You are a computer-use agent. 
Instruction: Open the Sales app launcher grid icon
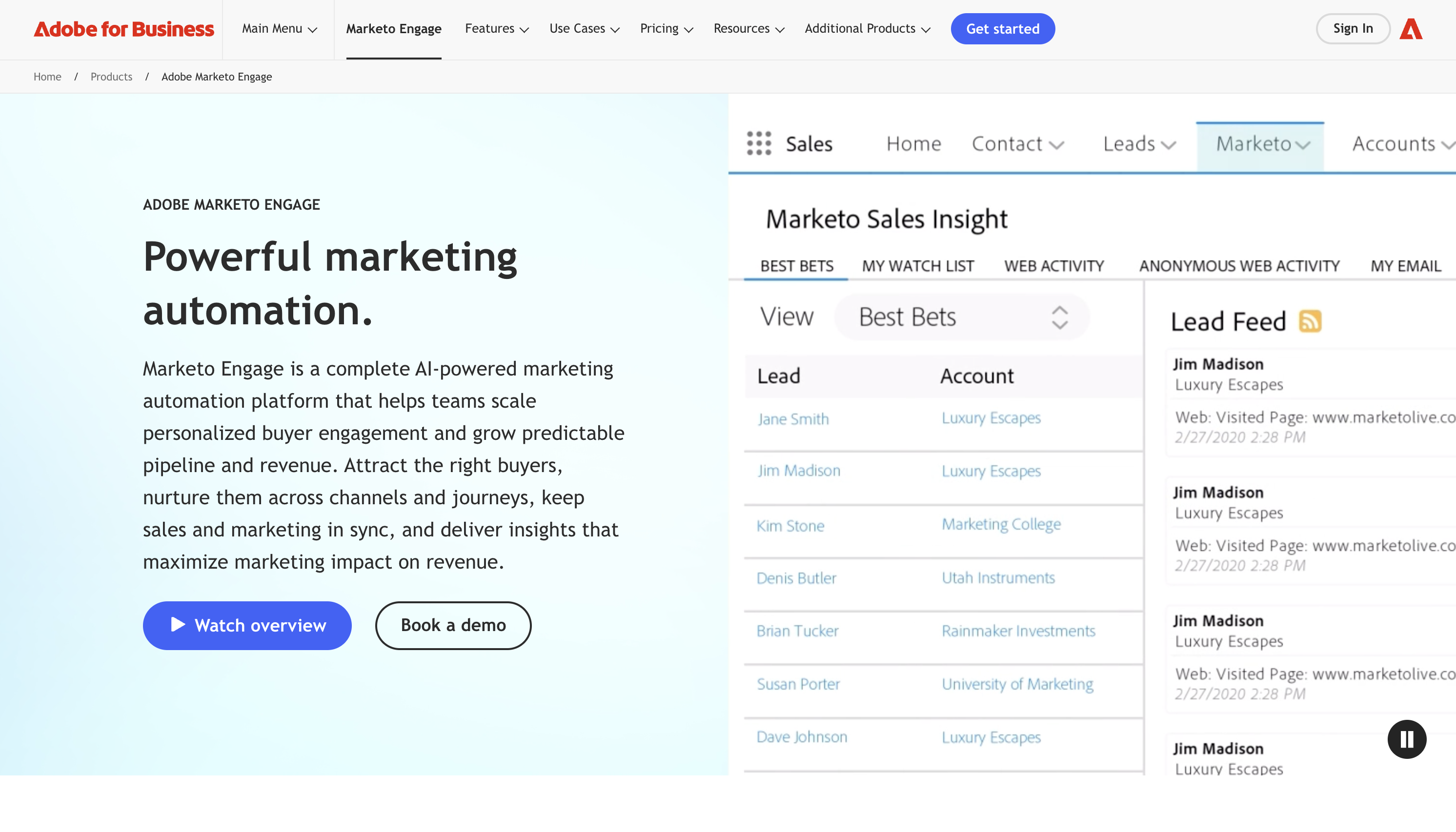pyautogui.click(x=759, y=143)
